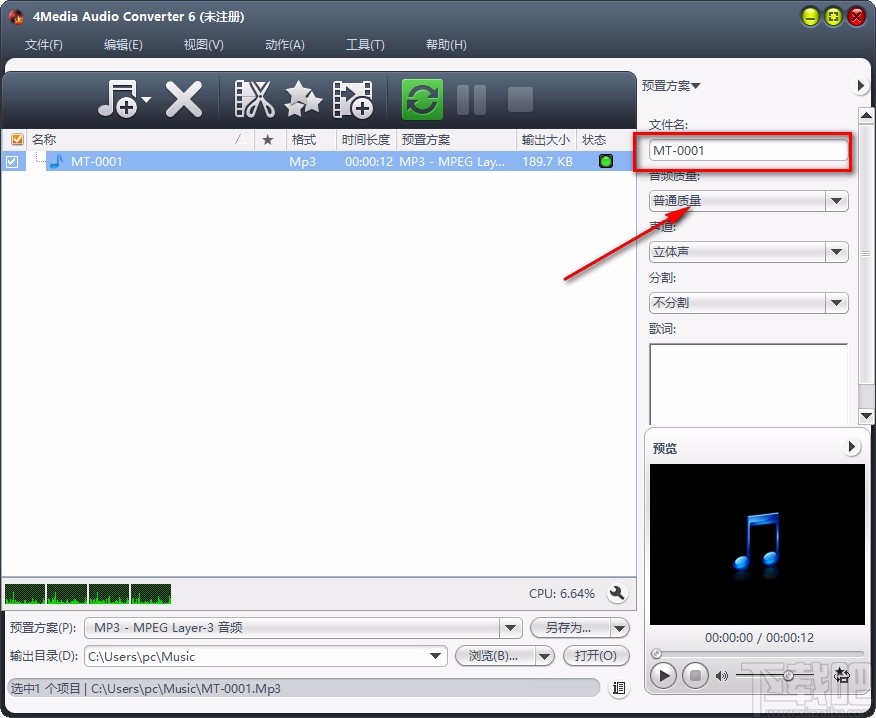The image size is (876, 718).
Task: Click the Pause conversion toolbar icon
Action: 471,99
